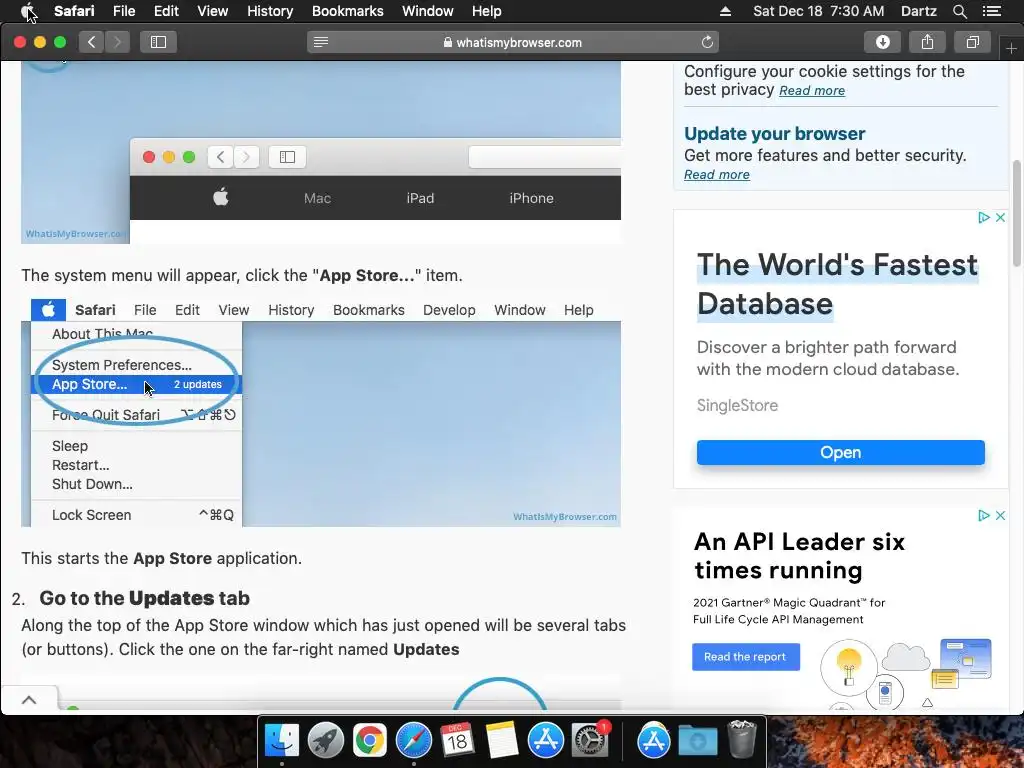Open Downloads folder in Dock

click(697, 741)
